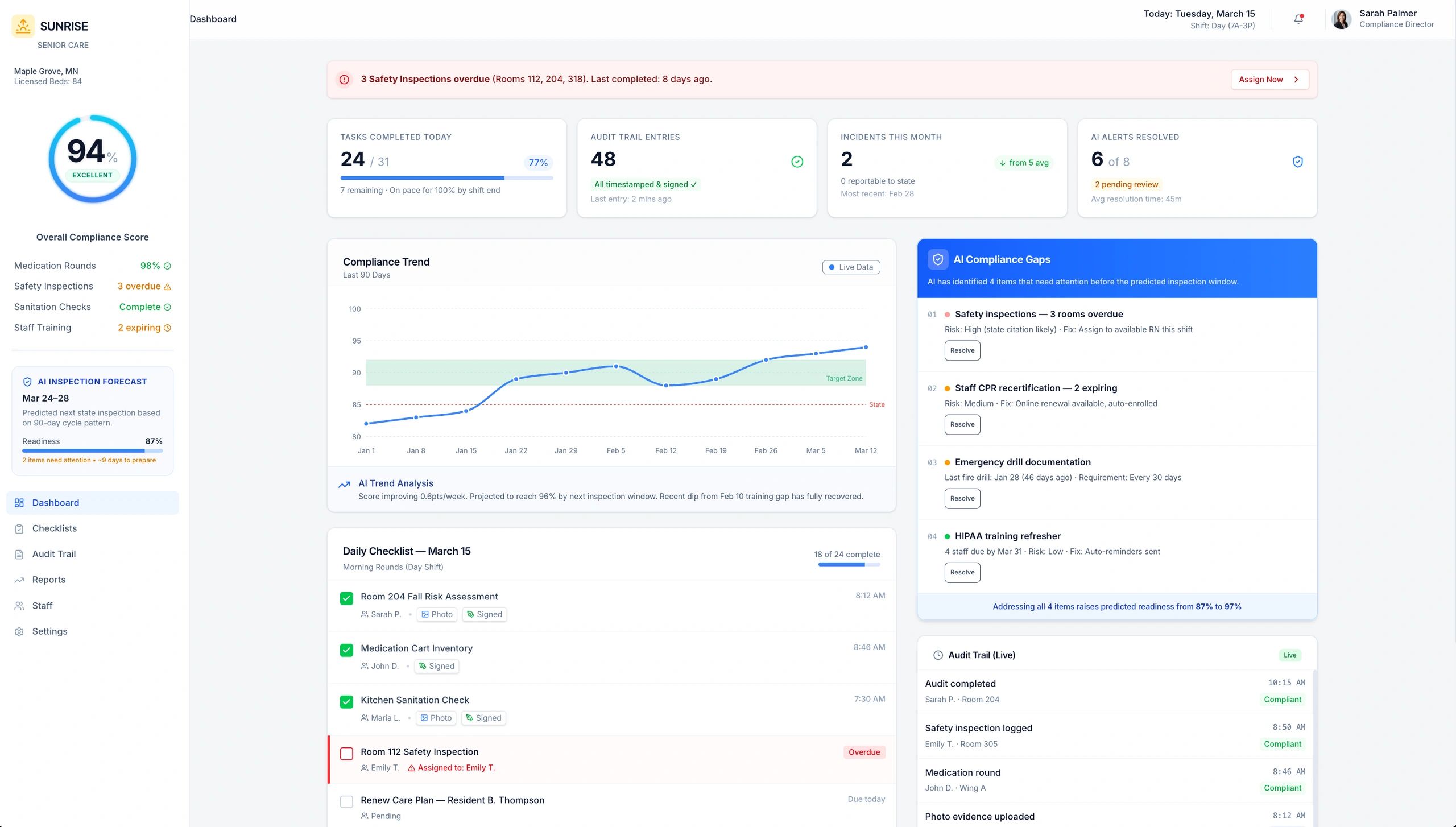1456x827 pixels.
Task: Select the Staff sidebar icon
Action: coord(19,605)
